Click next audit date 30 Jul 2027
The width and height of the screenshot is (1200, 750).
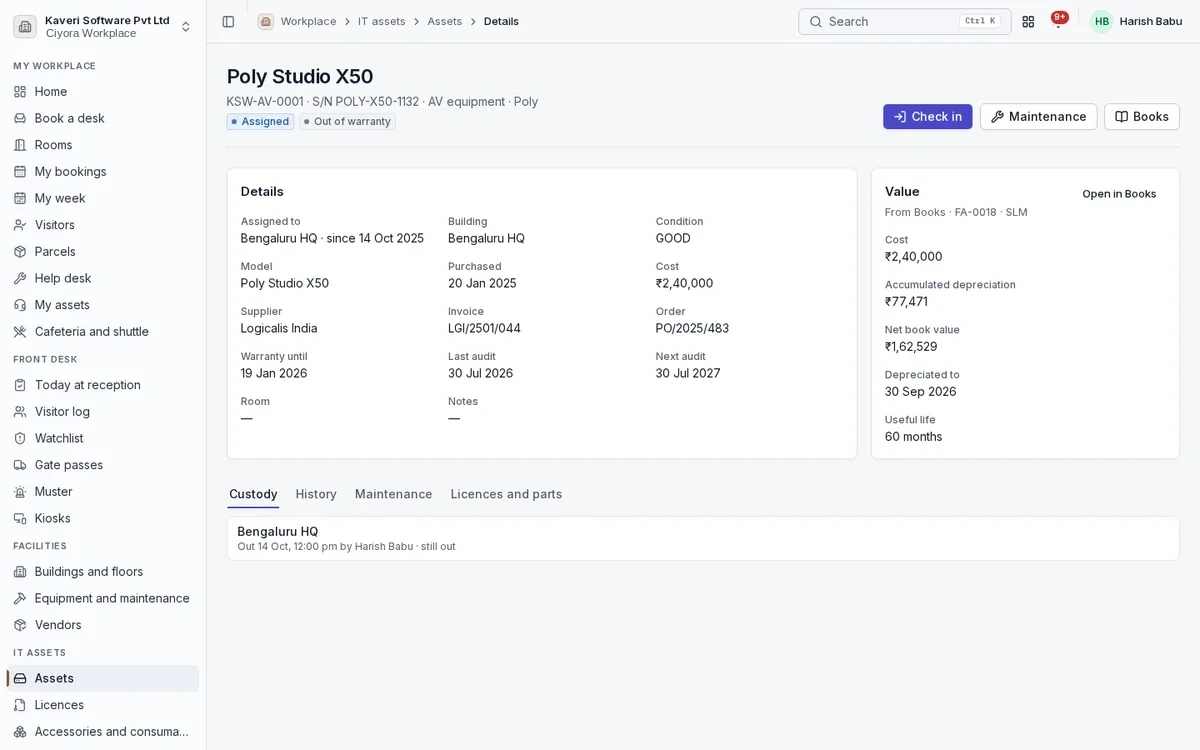[x=688, y=373]
